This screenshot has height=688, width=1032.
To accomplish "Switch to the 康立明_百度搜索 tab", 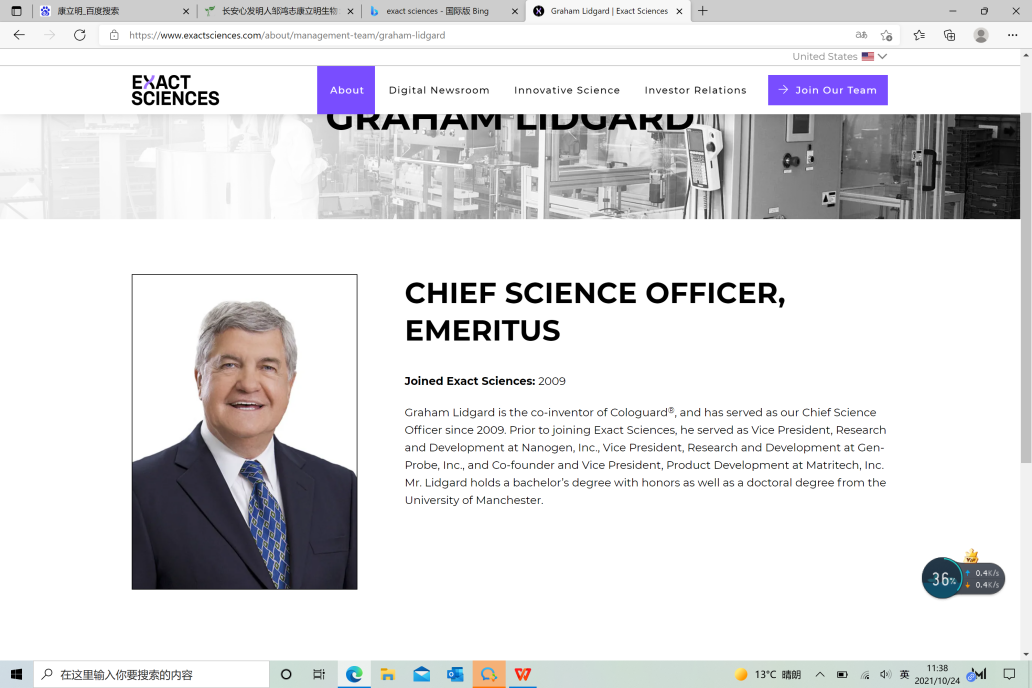I will tap(115, 11).
